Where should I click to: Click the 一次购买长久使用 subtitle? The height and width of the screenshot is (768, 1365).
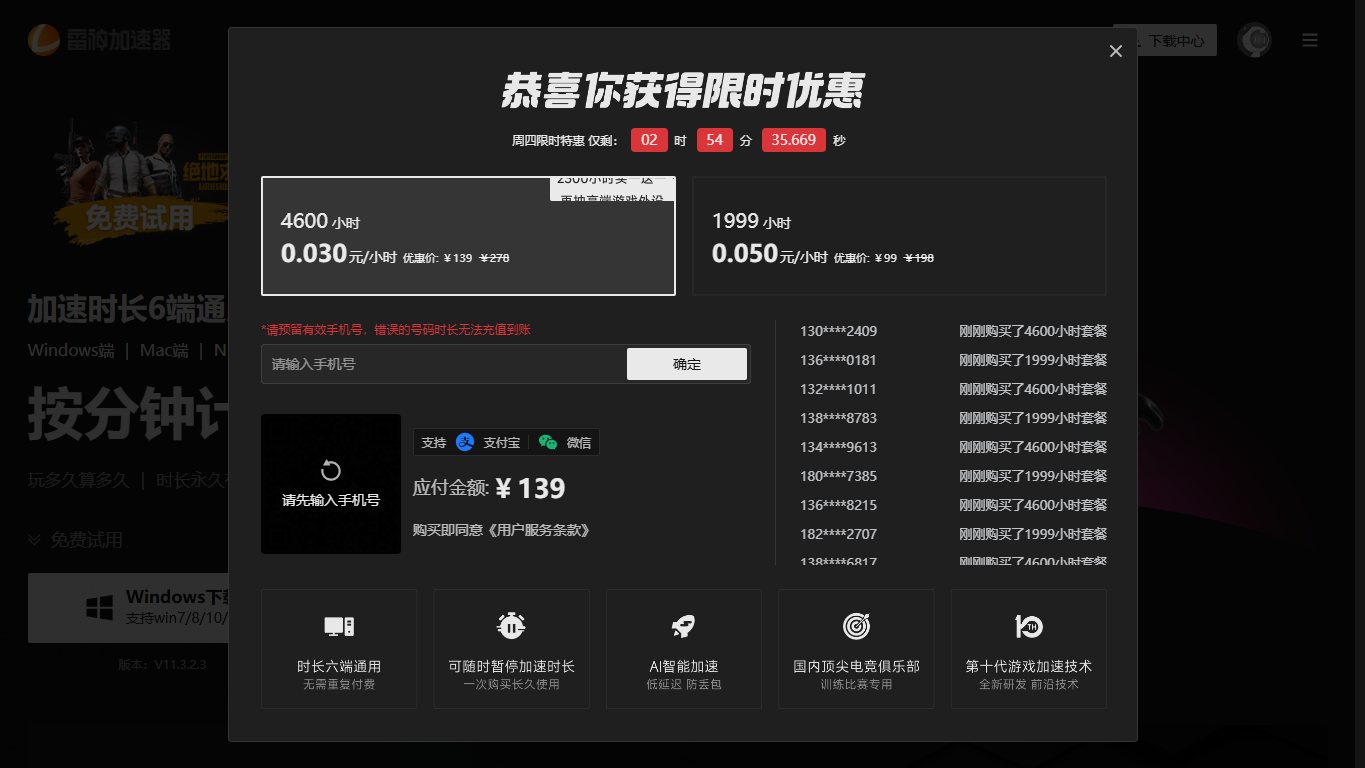(x=511, y=685)
